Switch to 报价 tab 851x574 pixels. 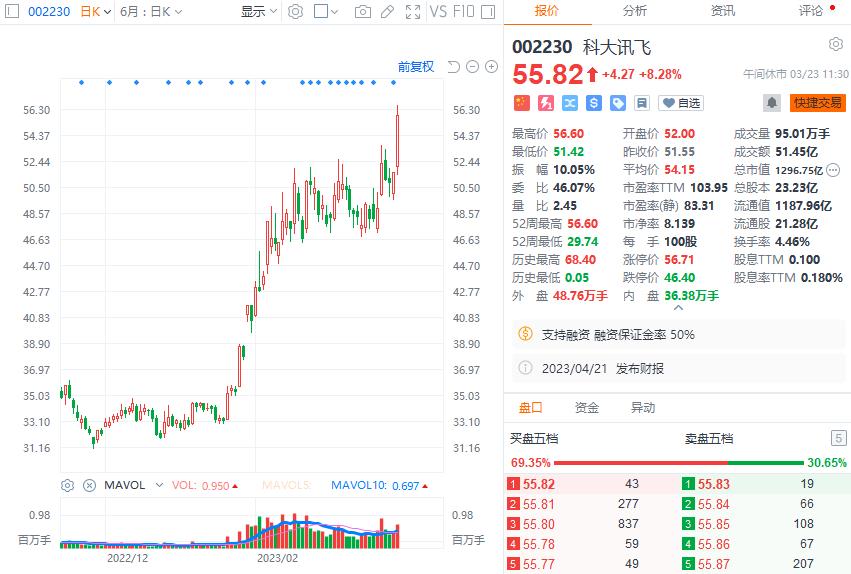(x=547, y=11)
